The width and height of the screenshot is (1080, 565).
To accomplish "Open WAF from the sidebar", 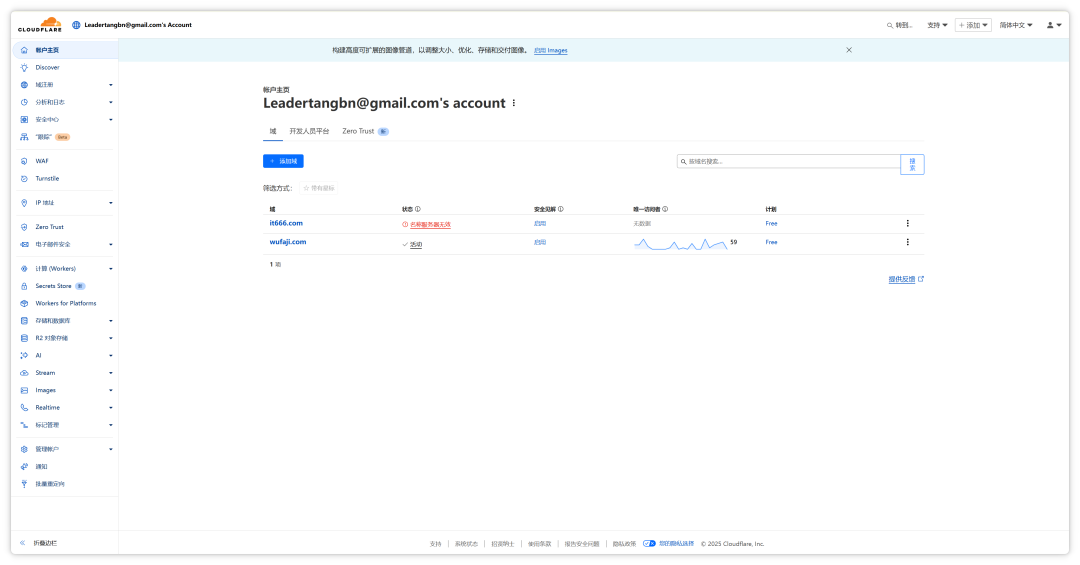I will pyautogui.click(x=42, y=161).
